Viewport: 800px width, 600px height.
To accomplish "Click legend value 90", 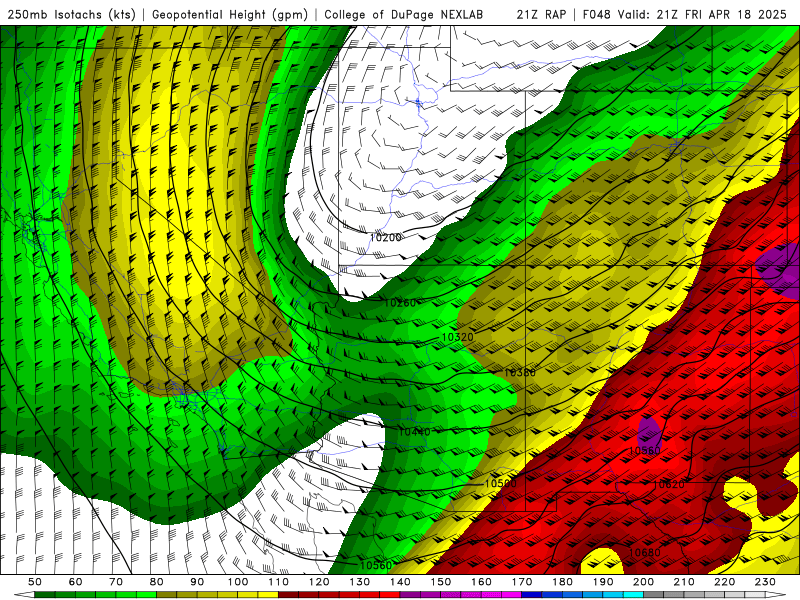I will click(x=197, y=582).
